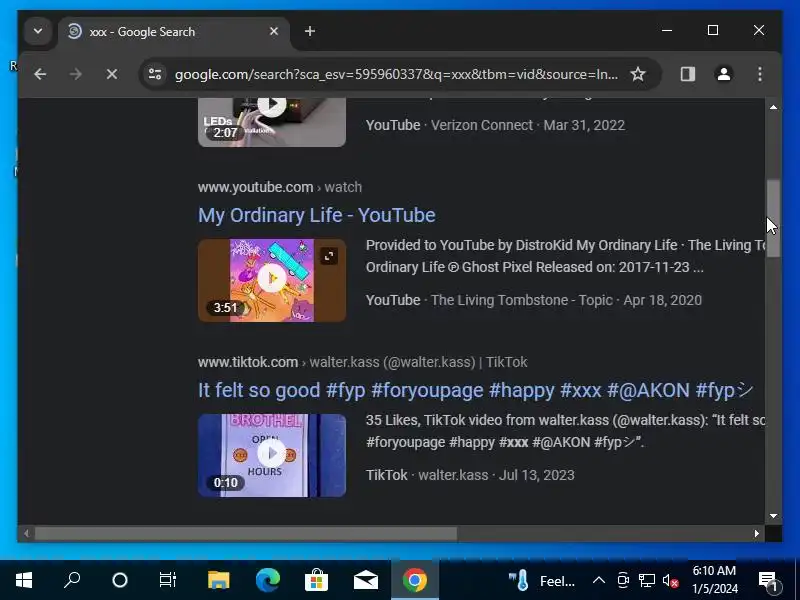Open Chrome three-dot menu
The width and height of the screenshot is (800, 600).
(x=760, y=74)
